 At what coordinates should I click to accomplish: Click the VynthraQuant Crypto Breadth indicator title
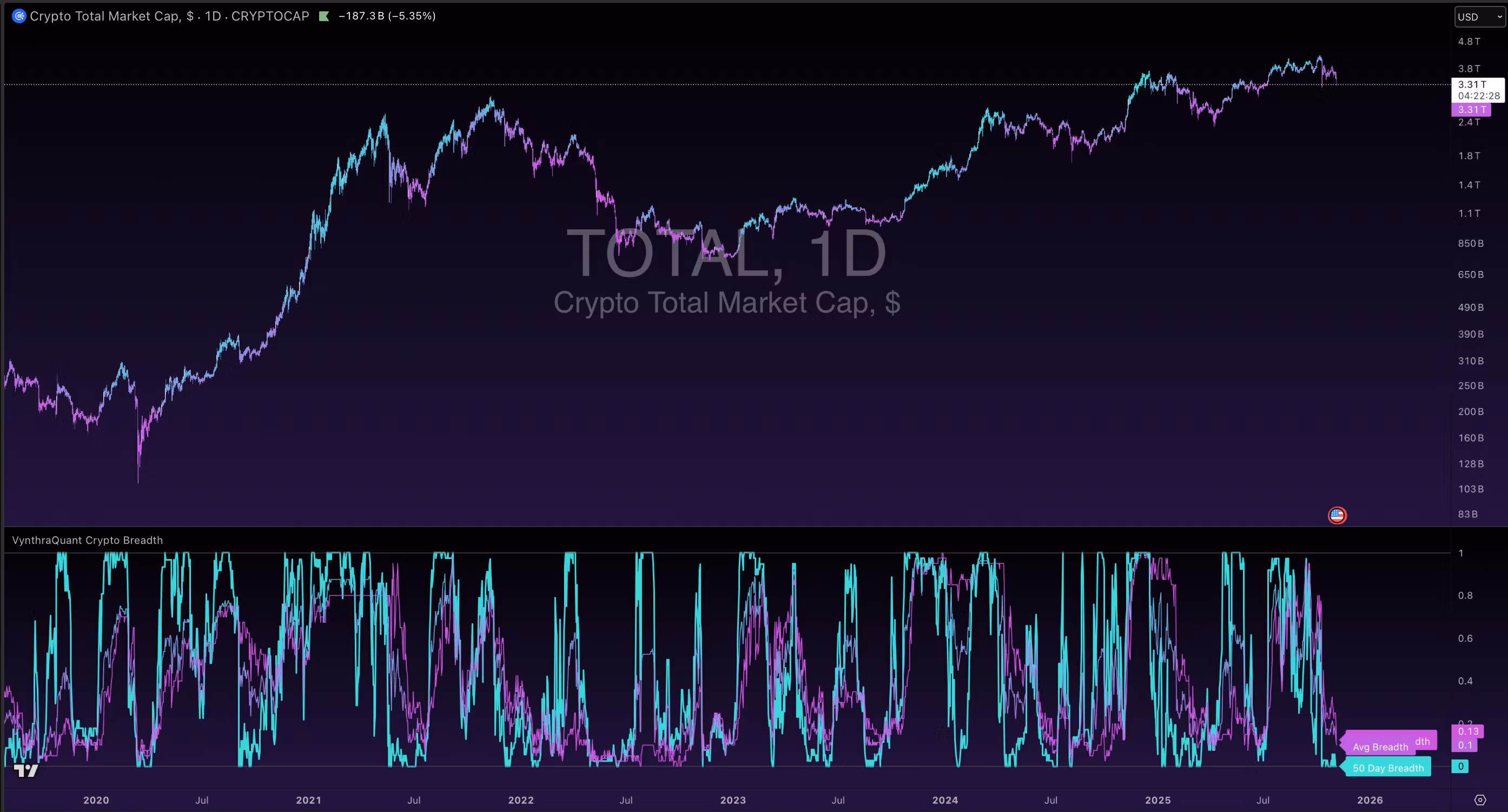(x=87, y=540)
